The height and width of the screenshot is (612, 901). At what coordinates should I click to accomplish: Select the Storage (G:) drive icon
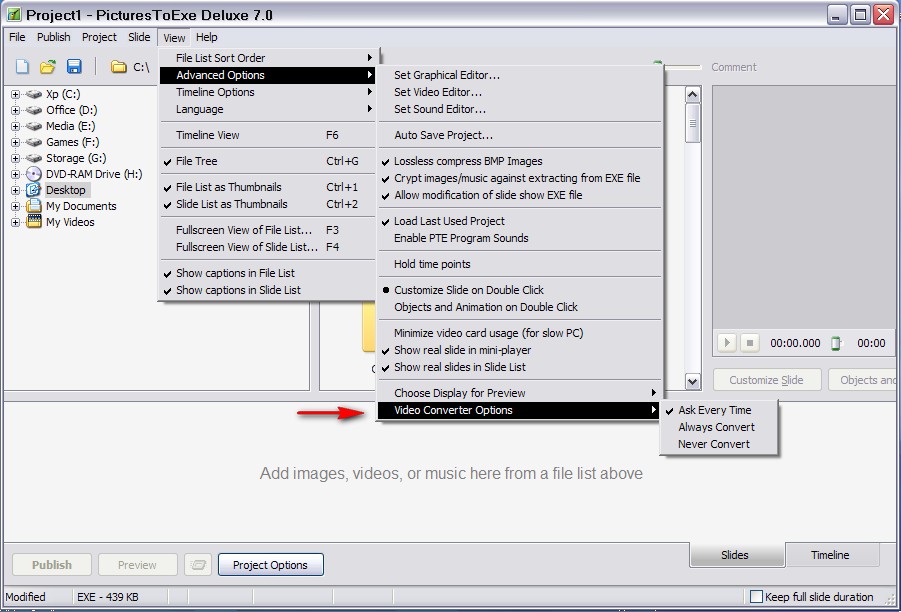34,159
